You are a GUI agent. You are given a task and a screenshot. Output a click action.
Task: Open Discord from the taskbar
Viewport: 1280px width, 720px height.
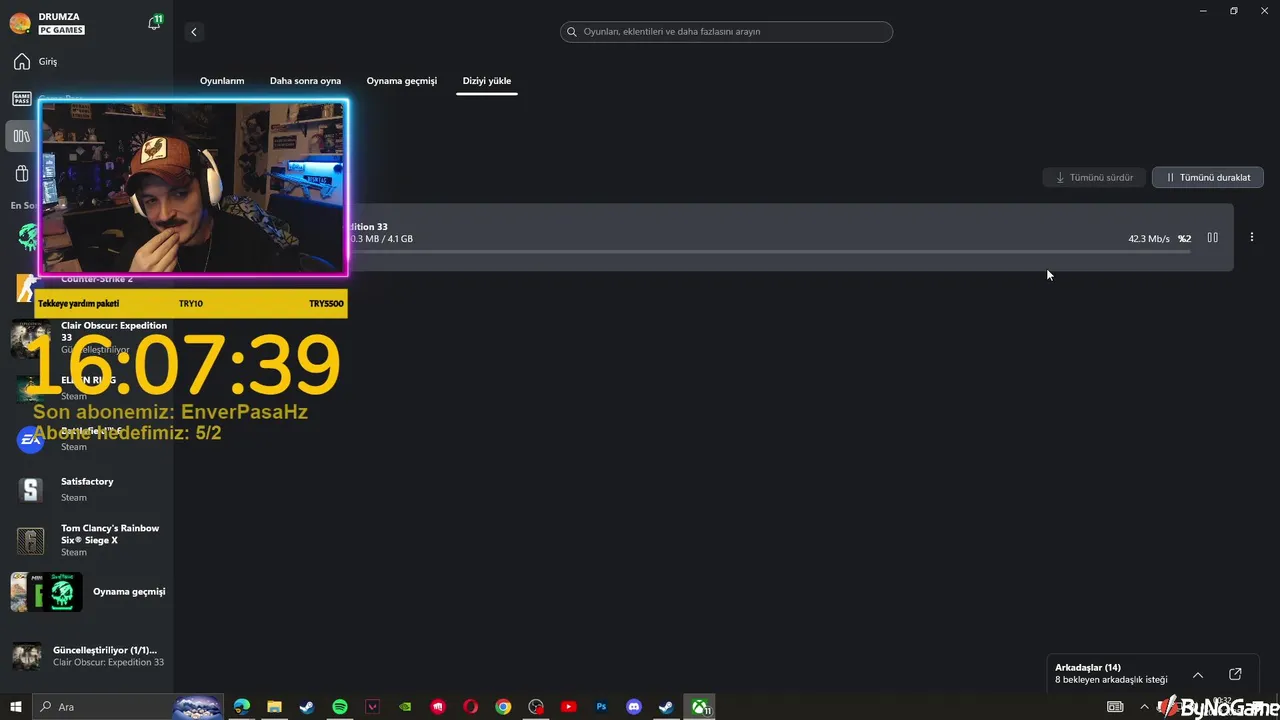point(633,707)
